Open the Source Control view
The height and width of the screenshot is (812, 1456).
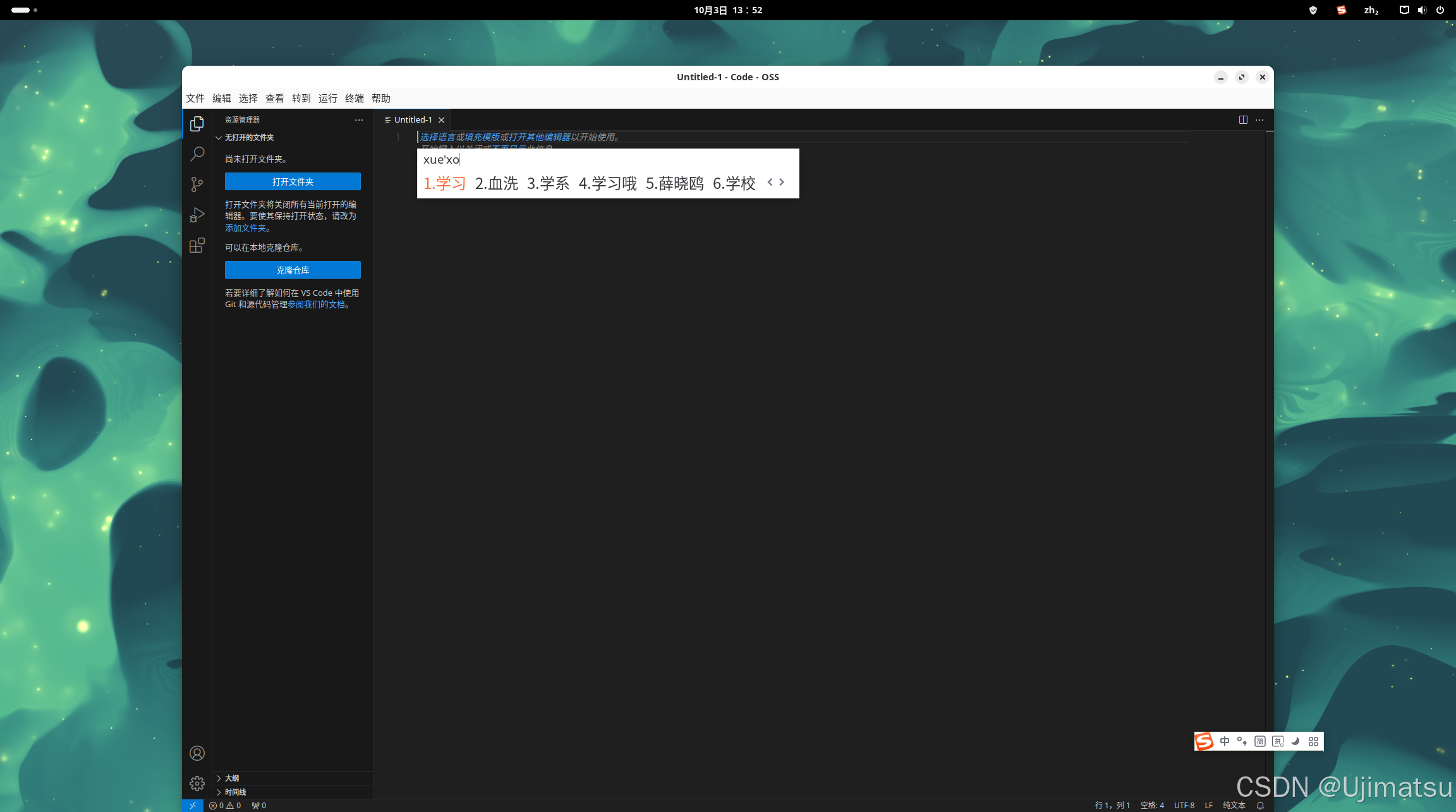click(197, 184)
